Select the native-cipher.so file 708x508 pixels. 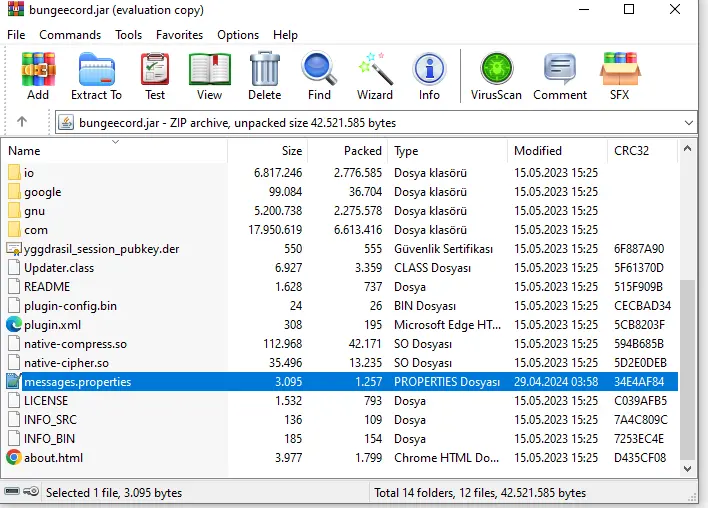tap(66, 363)
